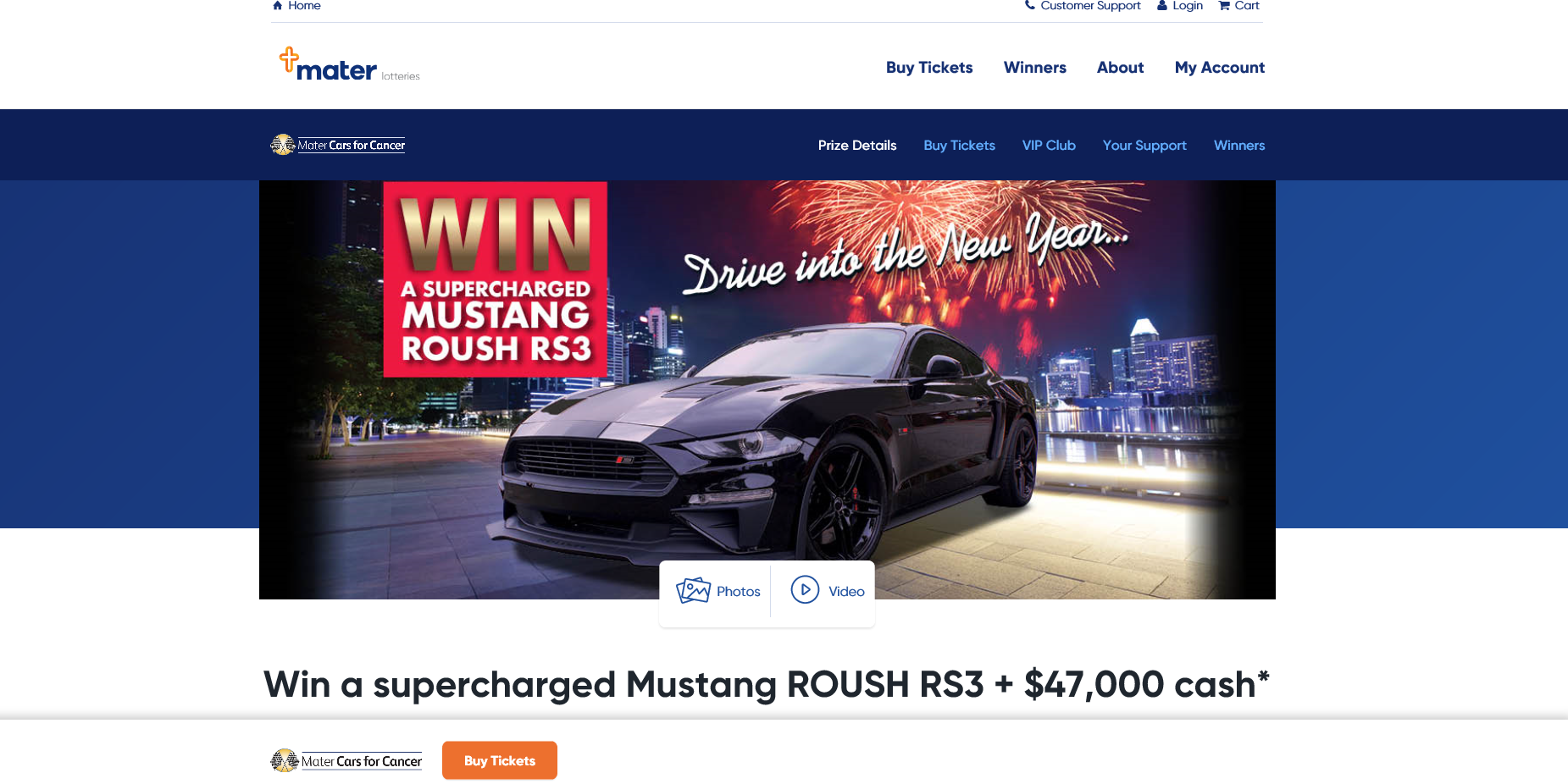Open the Winners main menu item
This screenshot has width=1568, height=784.
1035,68
